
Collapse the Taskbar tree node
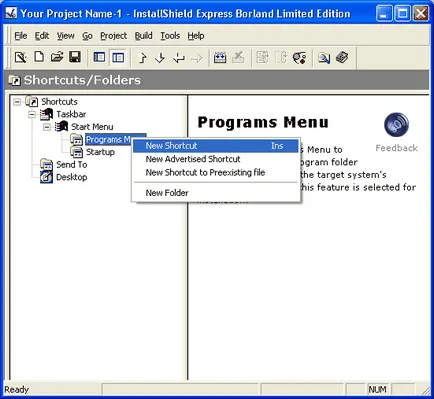[x=32, y=114]
